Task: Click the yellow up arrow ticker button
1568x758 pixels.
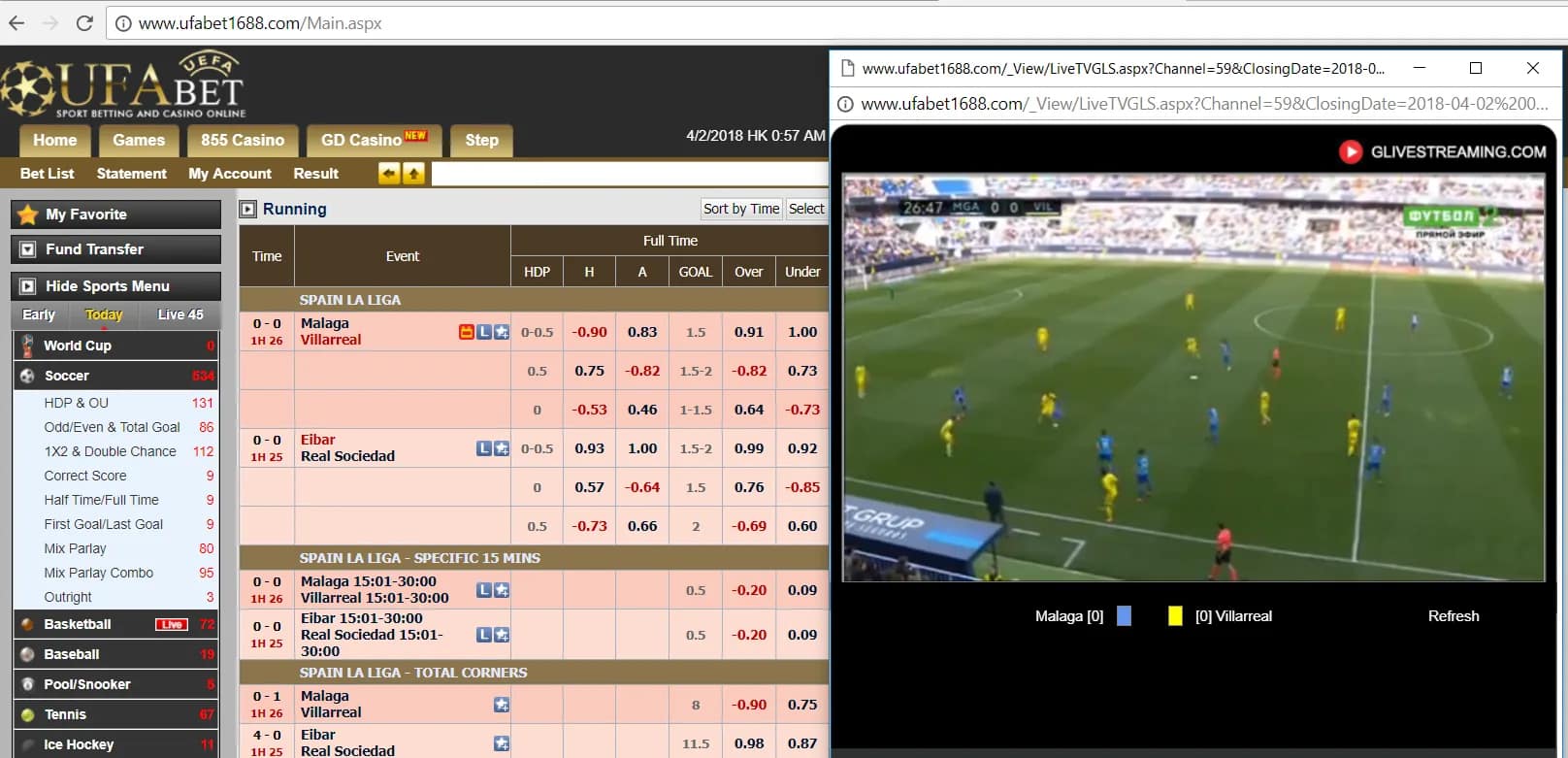Action: click(413, 174)
